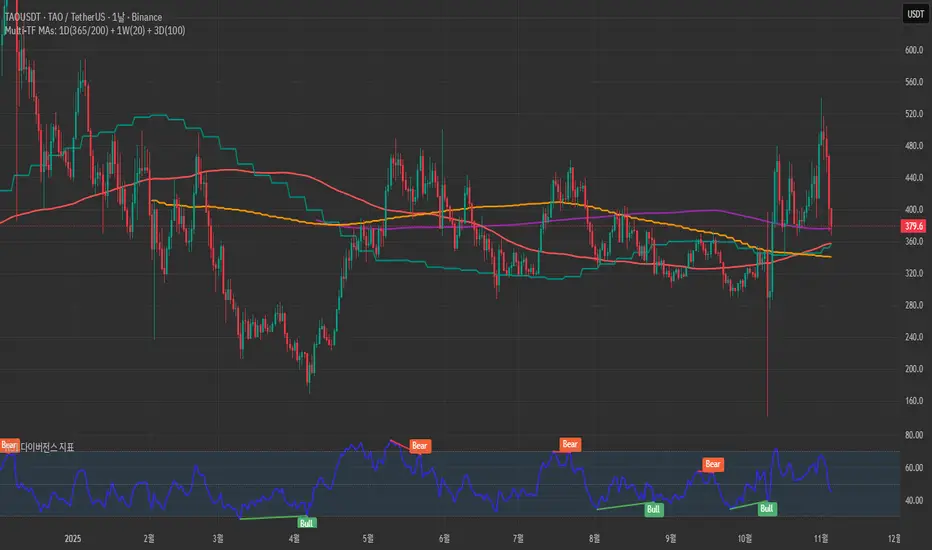Viewport: 932px width, 550px height.
Task: Click the 4월 label on time axis
Action: [x=294, y=539]
